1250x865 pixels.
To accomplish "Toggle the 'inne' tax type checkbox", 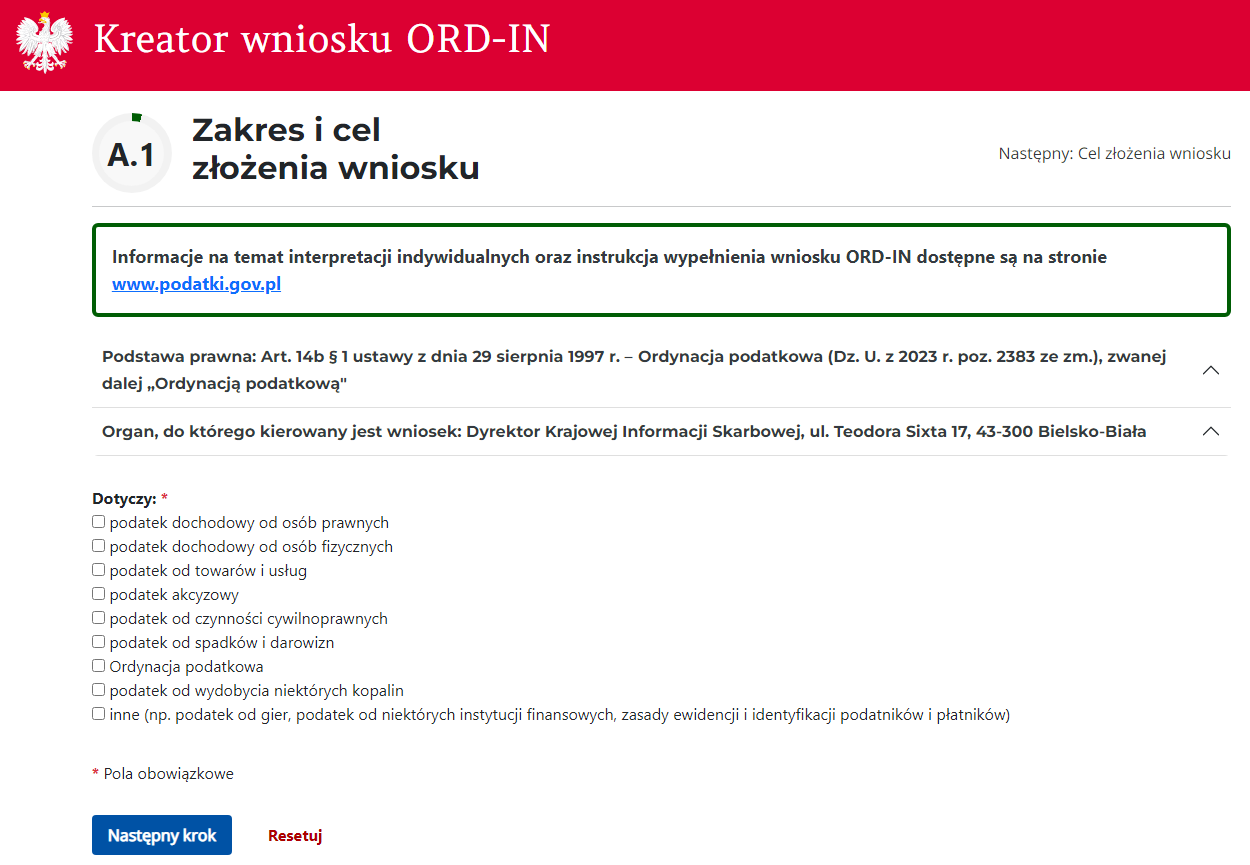I will (98, 714).
